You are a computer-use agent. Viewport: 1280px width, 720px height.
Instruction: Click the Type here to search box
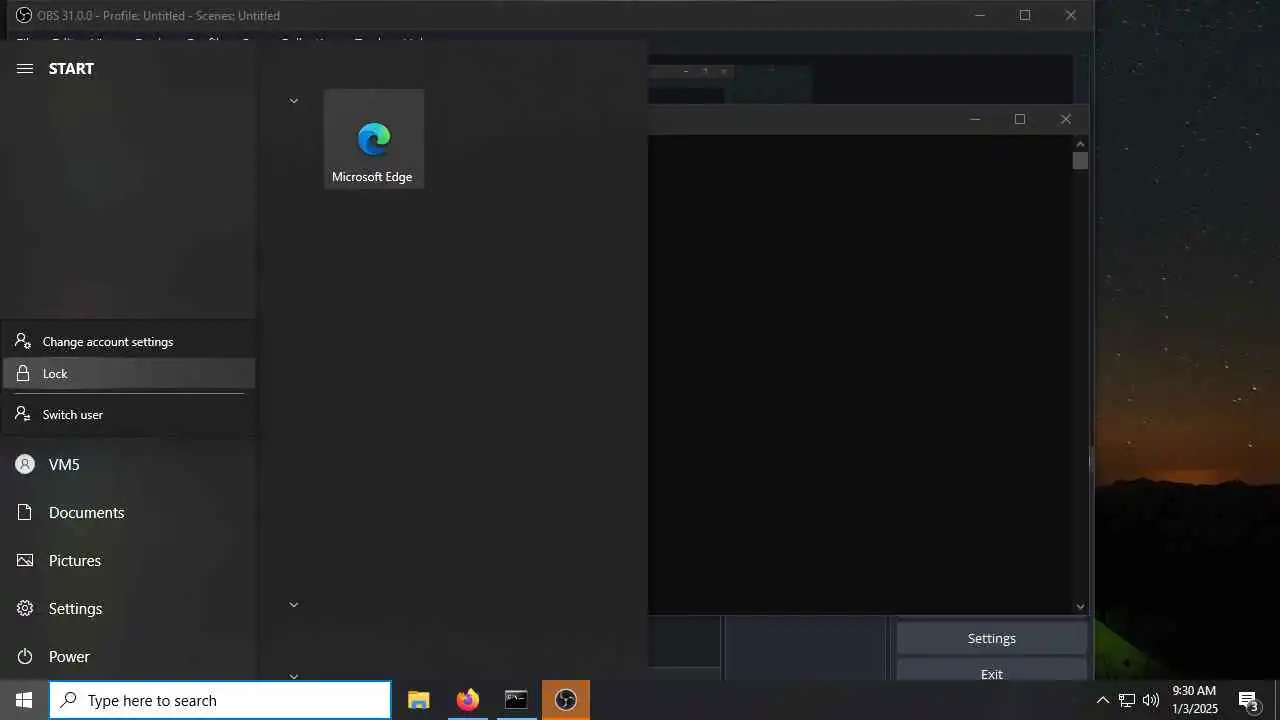click(220, 700)
